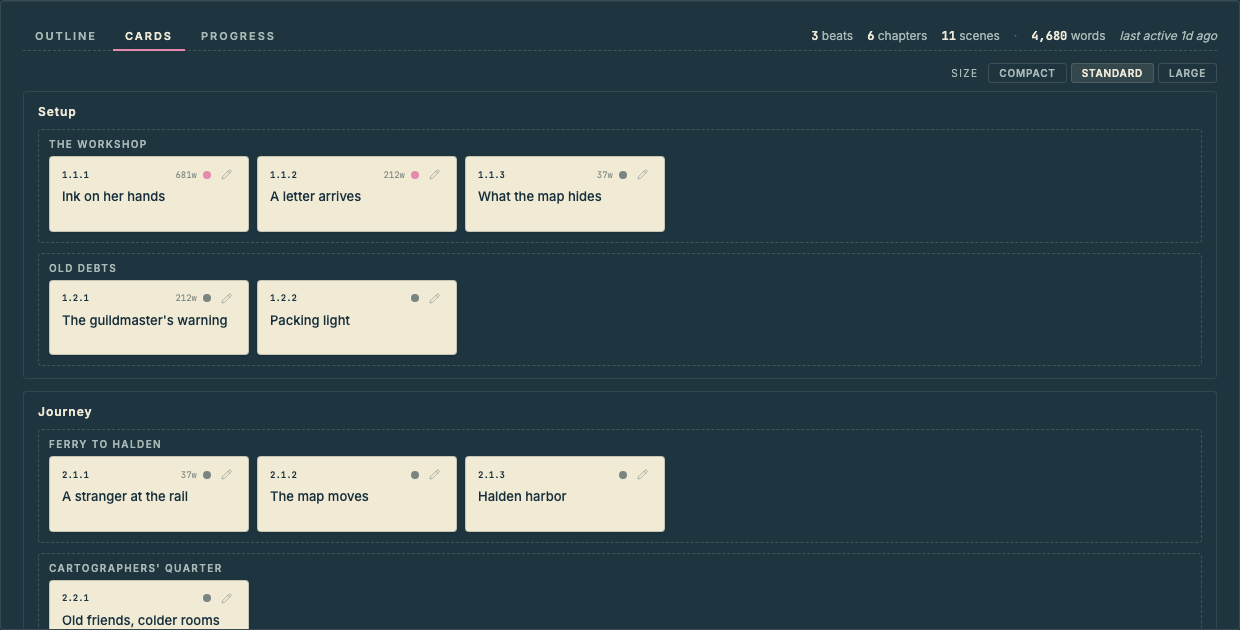
Task: Click status dot on 'Packing light' card
Action: pos(415,298)
